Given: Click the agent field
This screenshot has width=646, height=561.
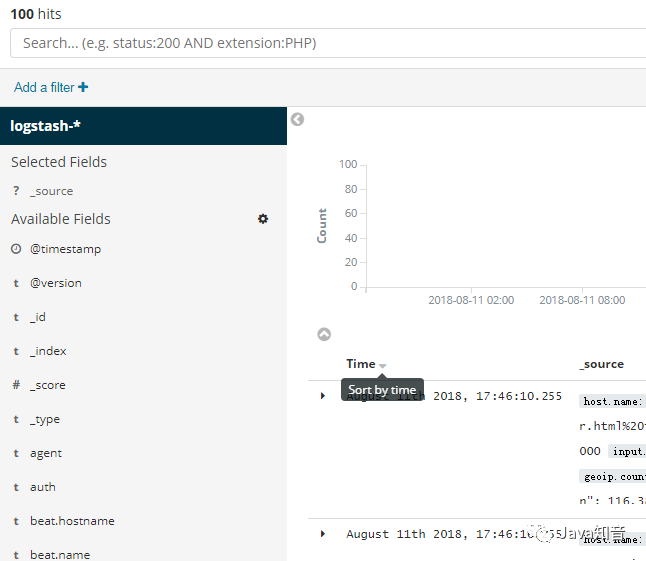Looking at the screenshot, I should pyautogui.click(x=46, y=453).
